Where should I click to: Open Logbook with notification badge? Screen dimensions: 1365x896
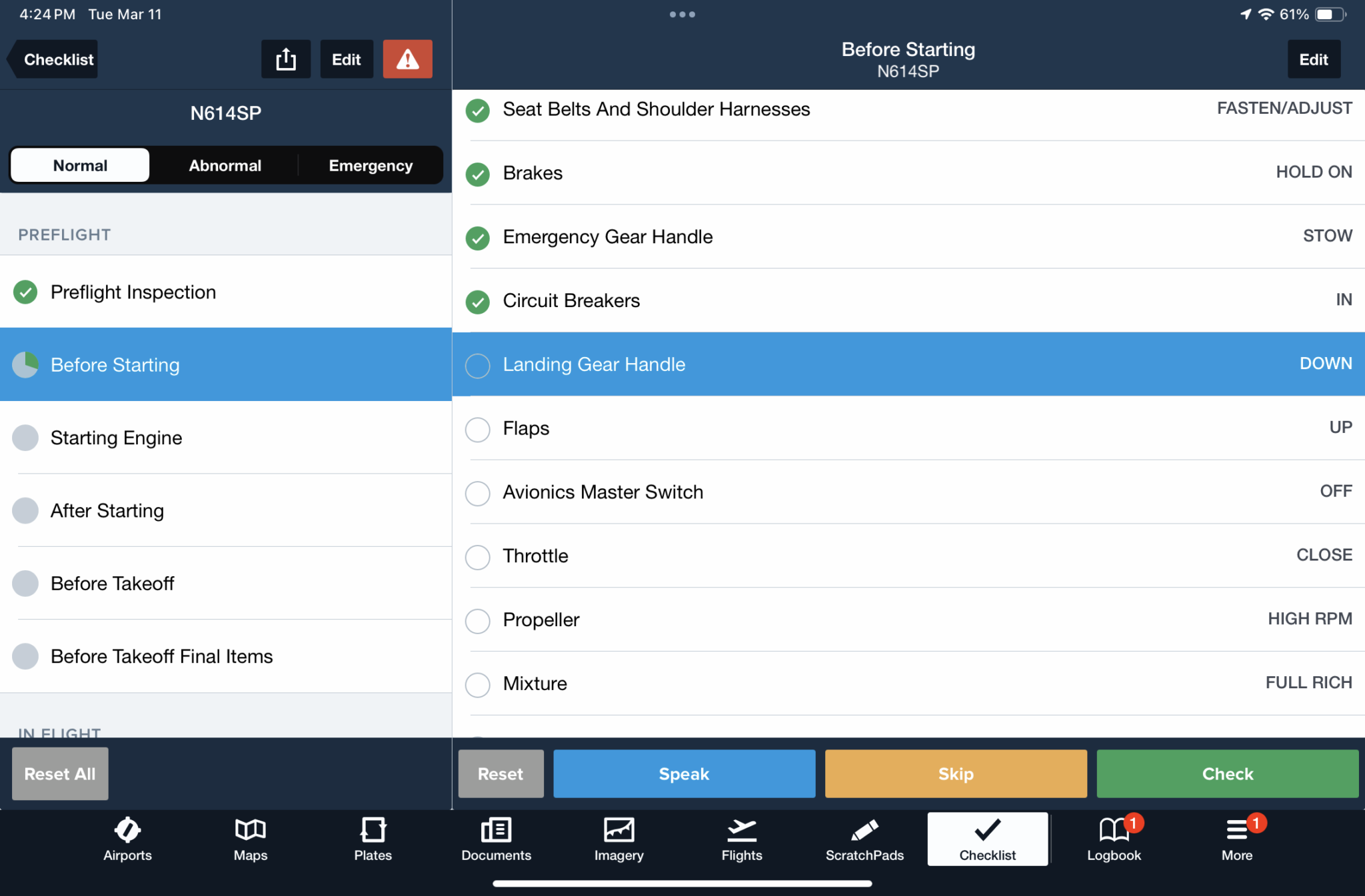tap(1114, 839)
